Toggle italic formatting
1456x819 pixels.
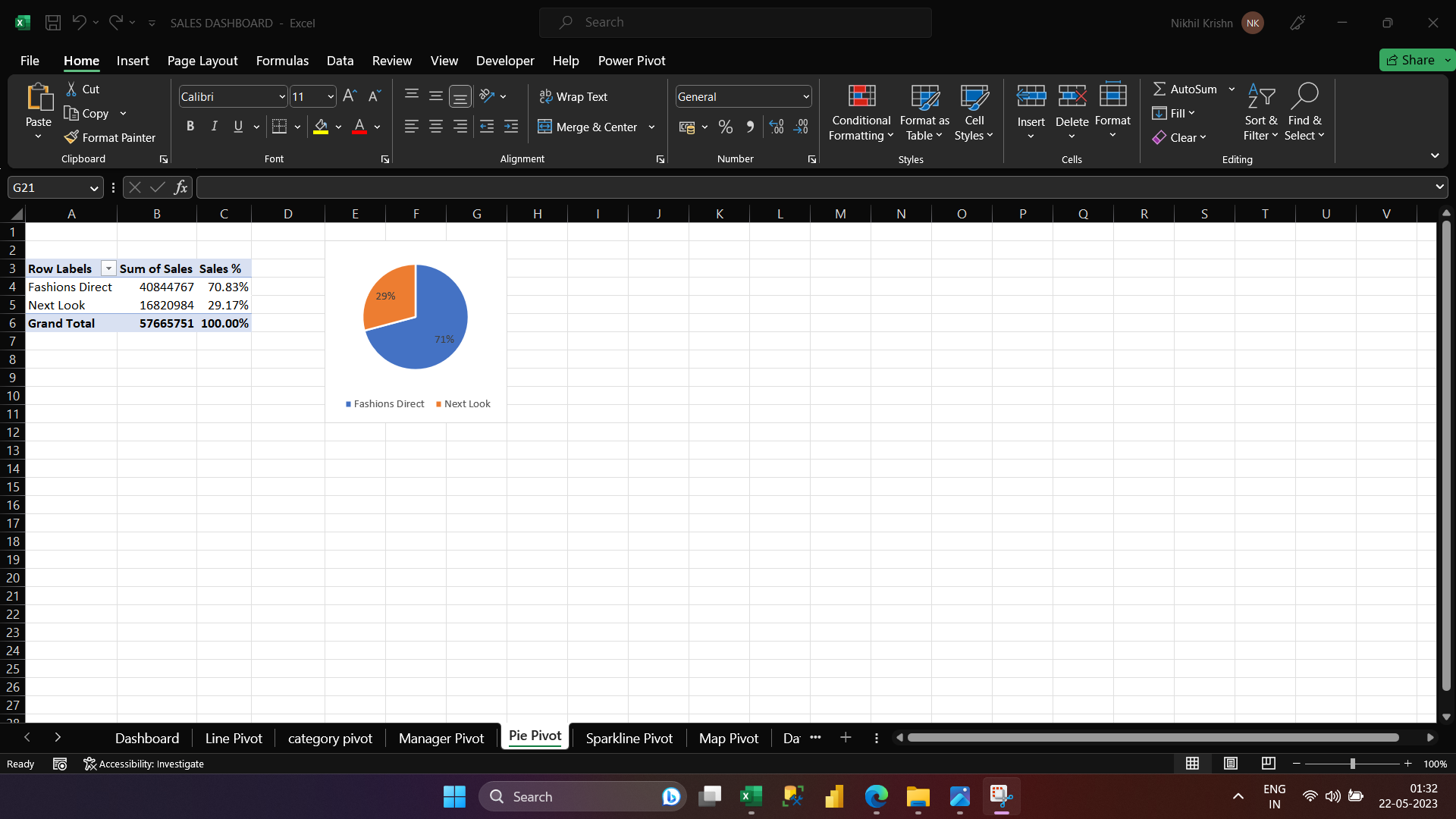click(x=214, y=126)
